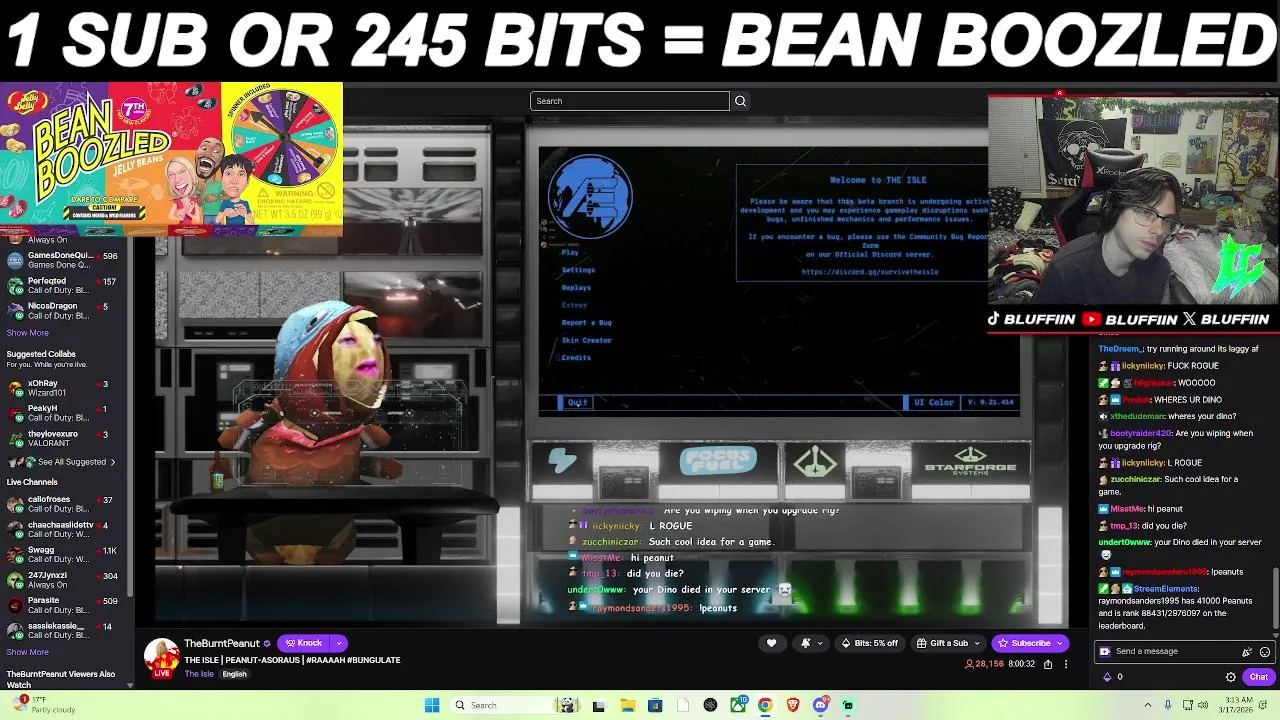Open volume speaker tray icon
1280x720 pixels.
click(x=1205, y=705)
